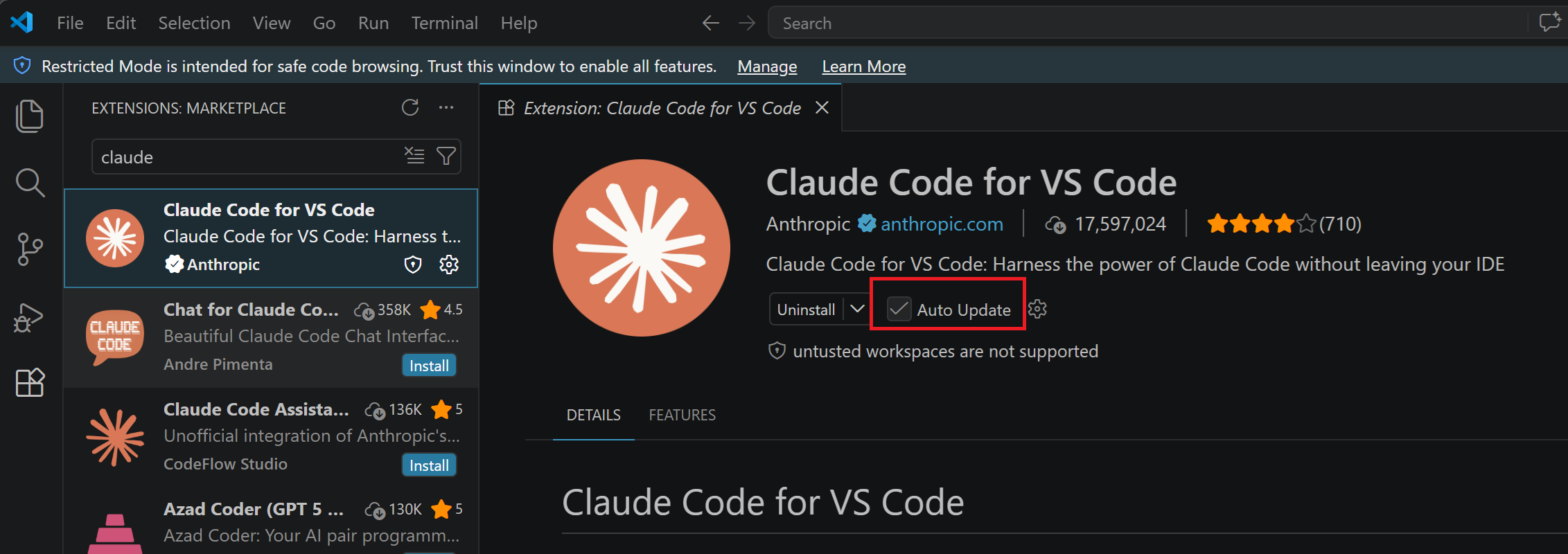
Task: Toggle the Auto Update checkbox
Action: (899, 309)
